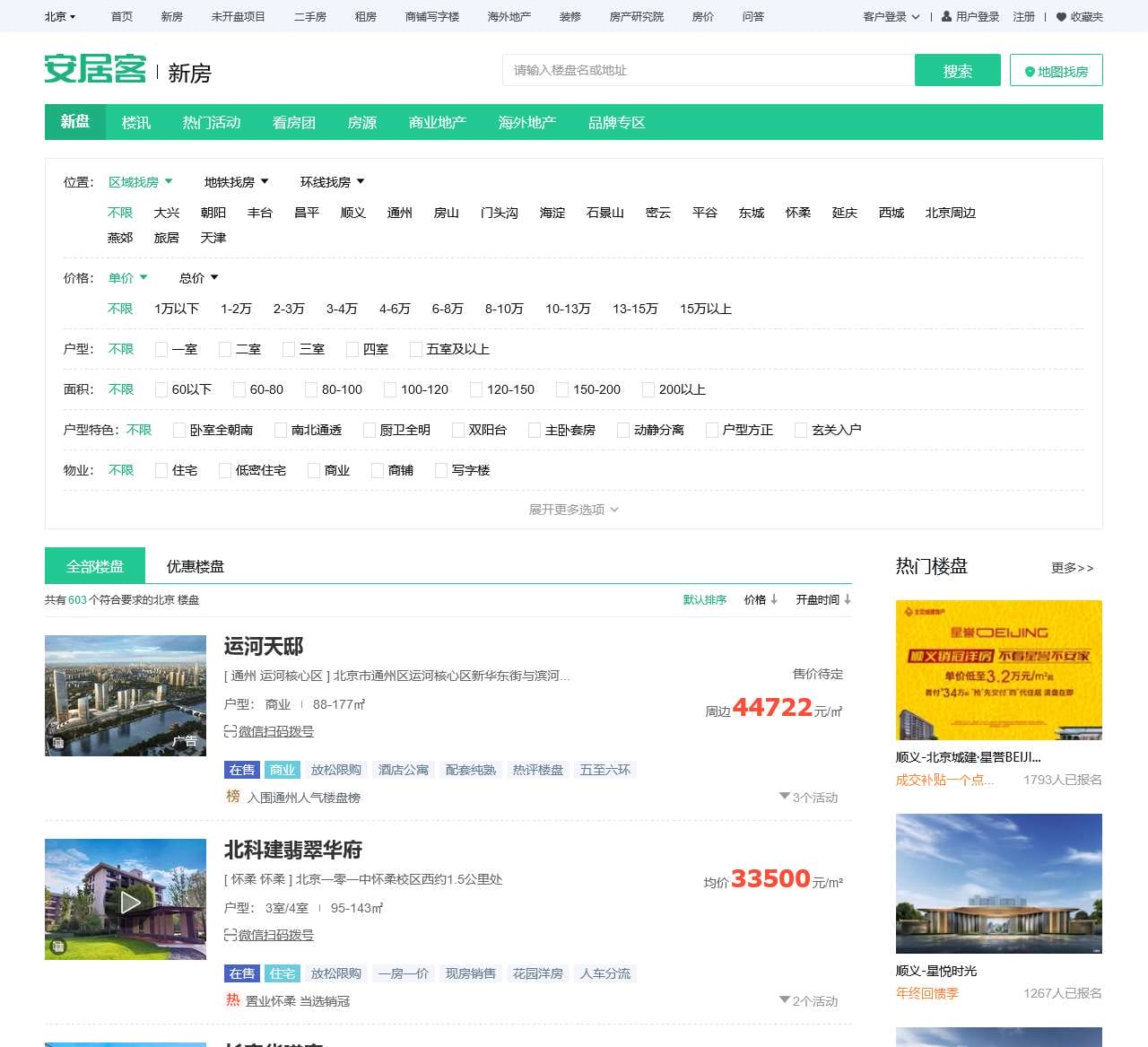Open the 二手房 menu item
This screenshot has height=1047, width=1148.
pyautogui.click(x=309, y=15)
